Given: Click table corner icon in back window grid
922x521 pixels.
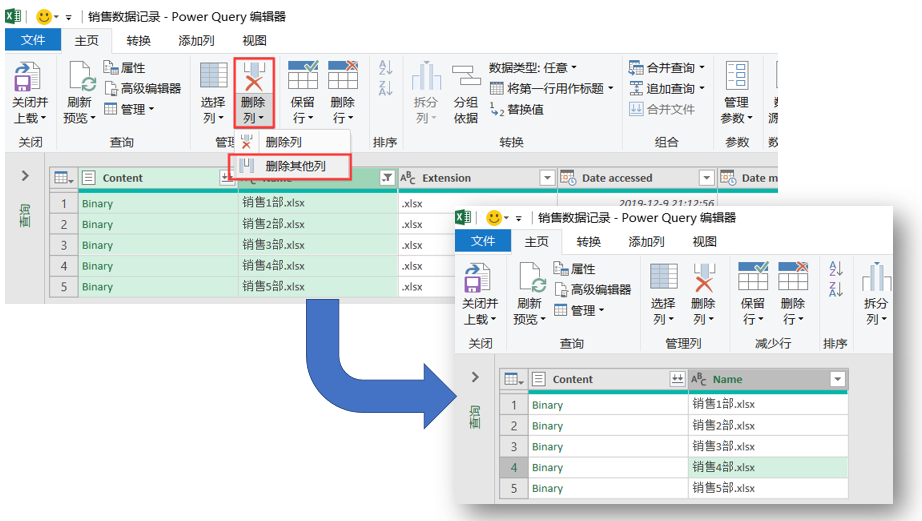Looking at the screenshot, I should click(64, 178).
